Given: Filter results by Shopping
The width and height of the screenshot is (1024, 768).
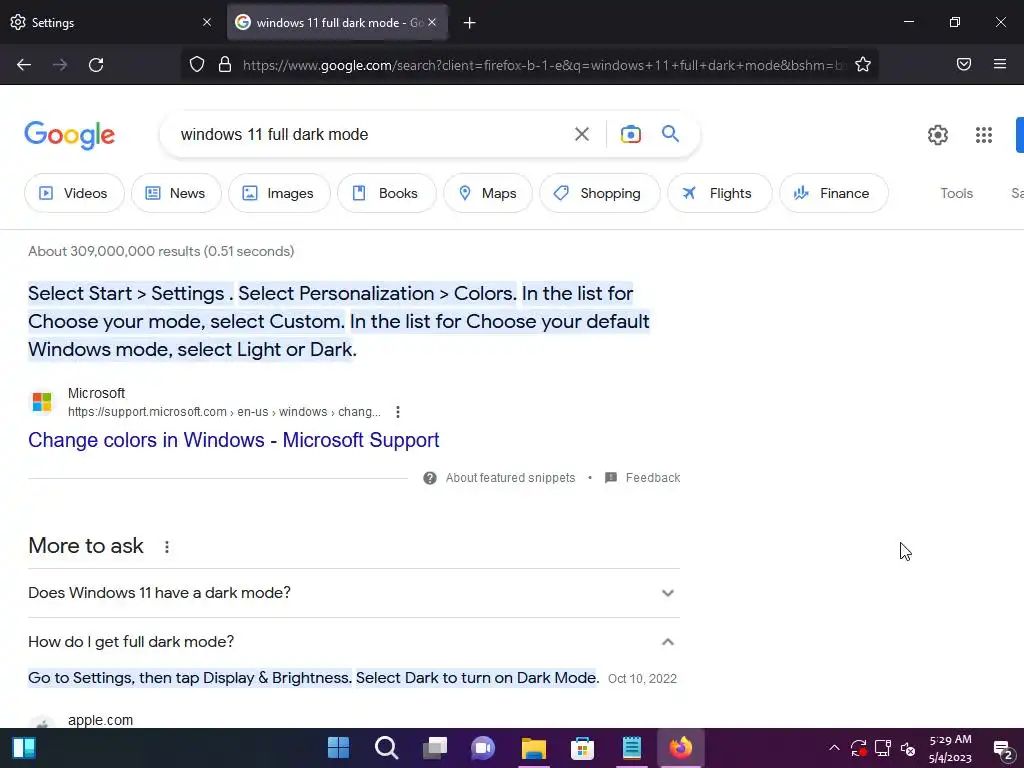Looking at the screenshot, I should (600, 193).
